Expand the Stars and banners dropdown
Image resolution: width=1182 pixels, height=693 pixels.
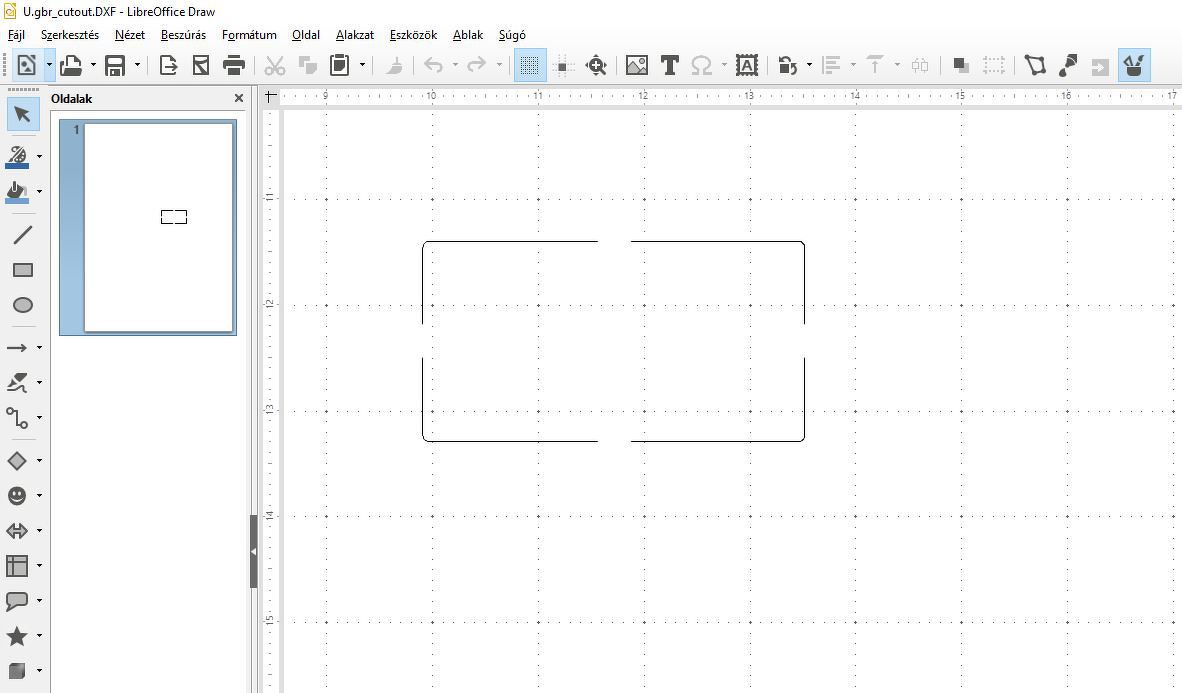point(39,636)
